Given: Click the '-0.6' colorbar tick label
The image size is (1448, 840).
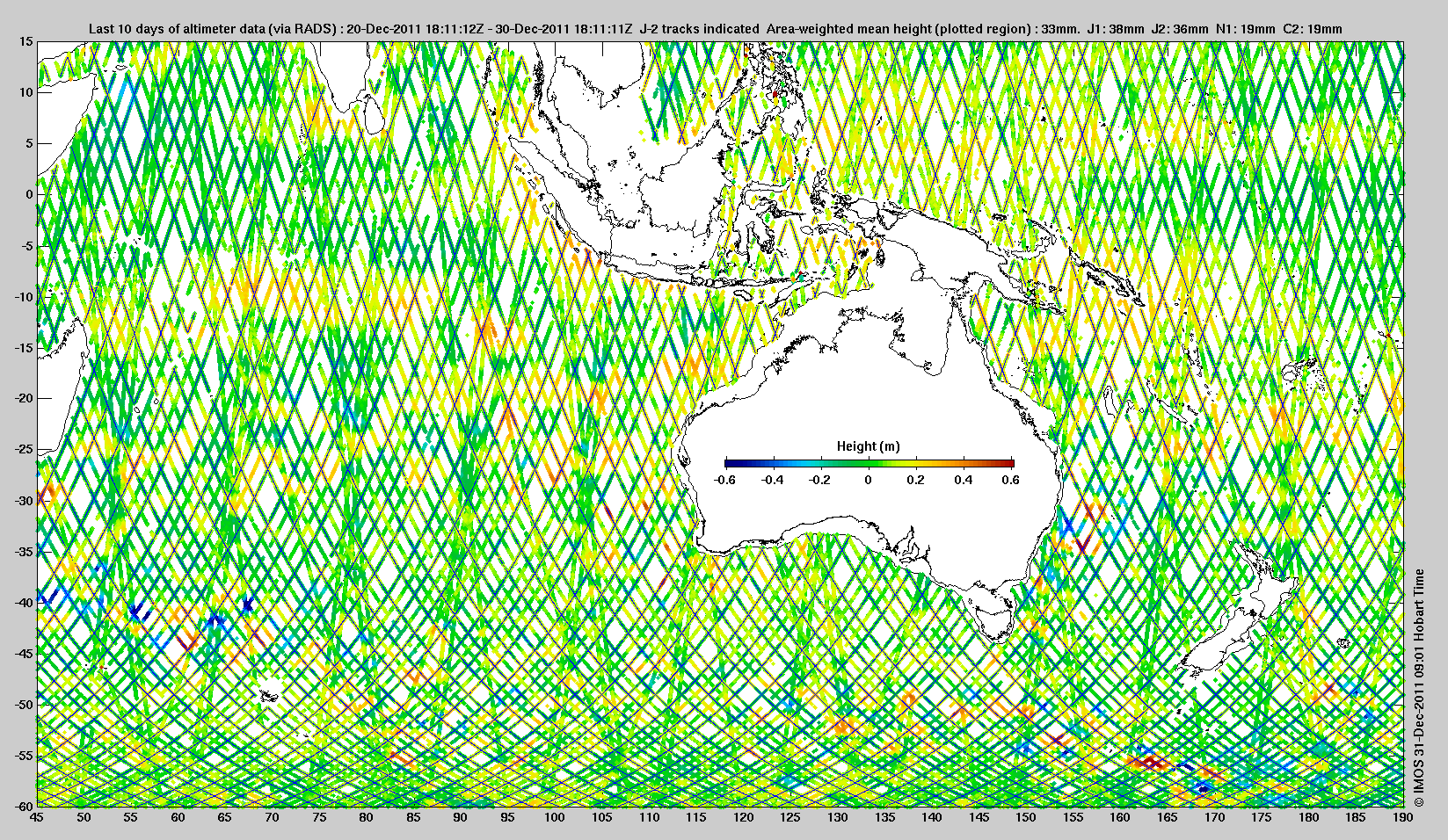Looking at the screenshot, I should coord(725,480).
